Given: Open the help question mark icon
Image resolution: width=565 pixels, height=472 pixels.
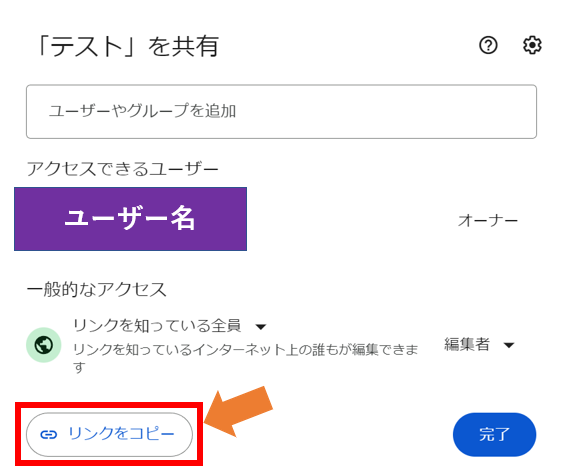Looking at the screenshot, I should point(488,45).
